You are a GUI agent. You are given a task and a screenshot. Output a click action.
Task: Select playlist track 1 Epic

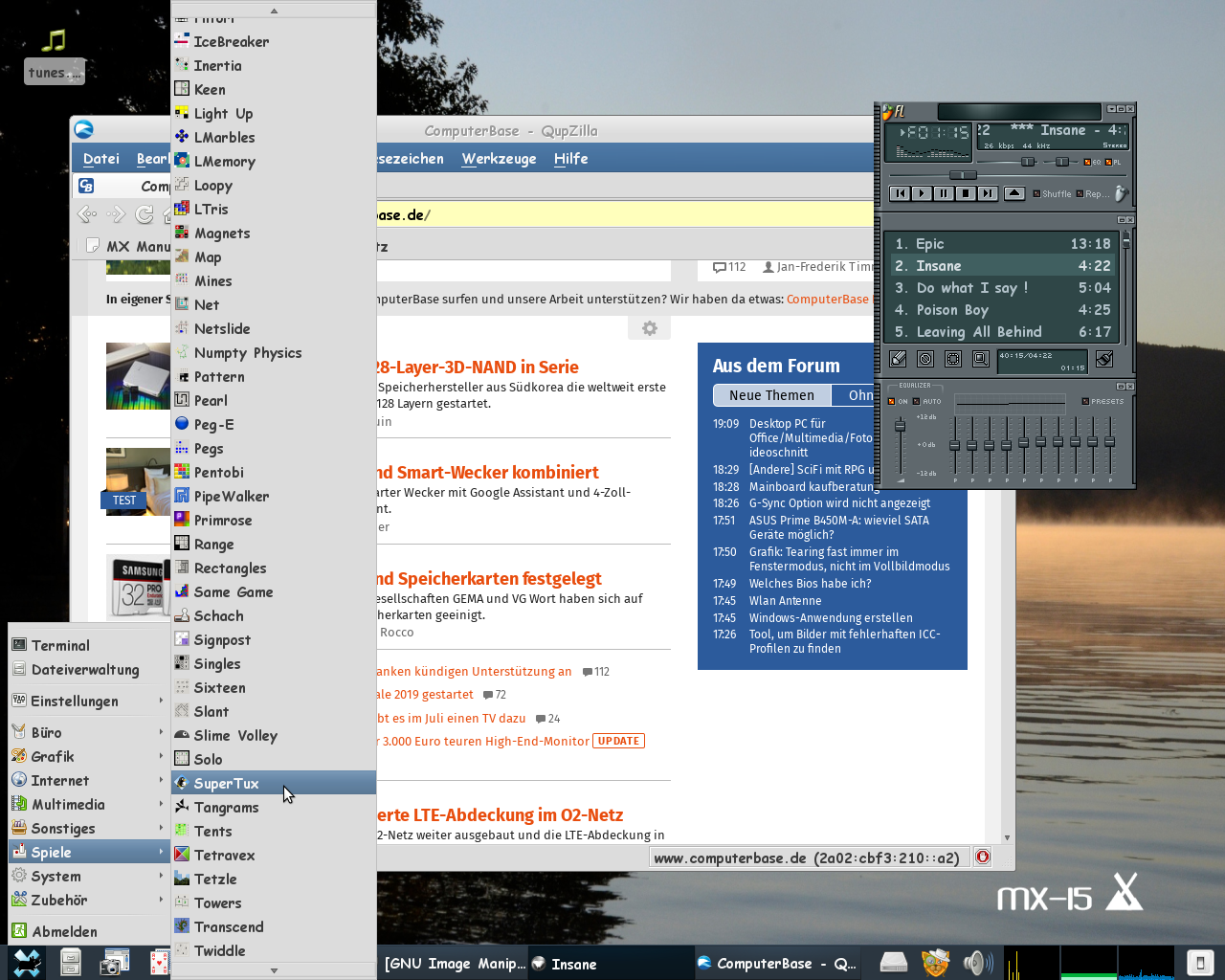[x=1002, y=244]
